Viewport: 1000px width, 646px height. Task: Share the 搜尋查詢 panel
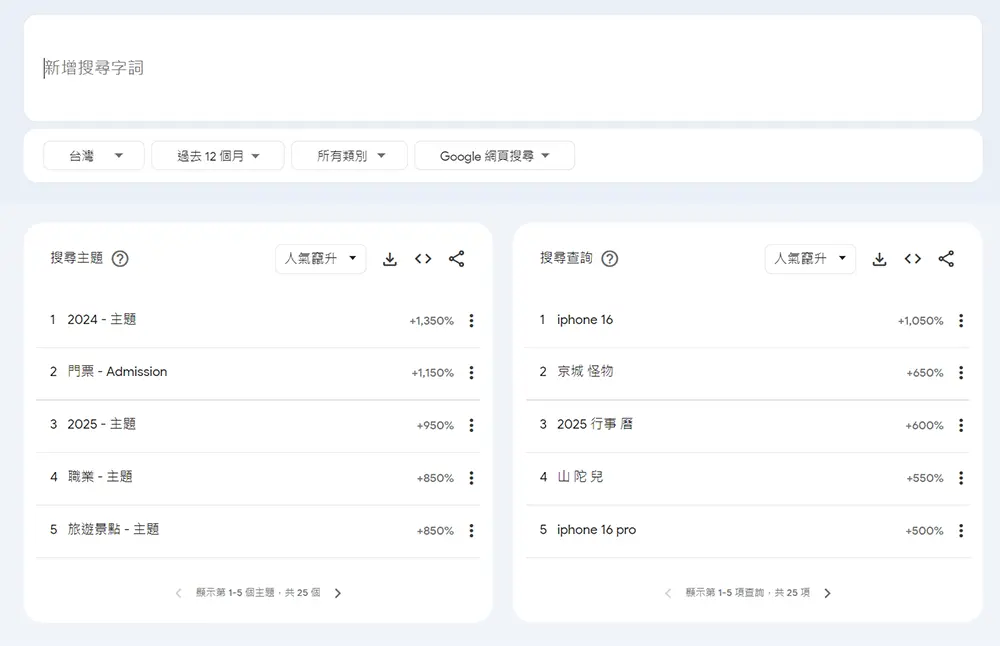946,259
